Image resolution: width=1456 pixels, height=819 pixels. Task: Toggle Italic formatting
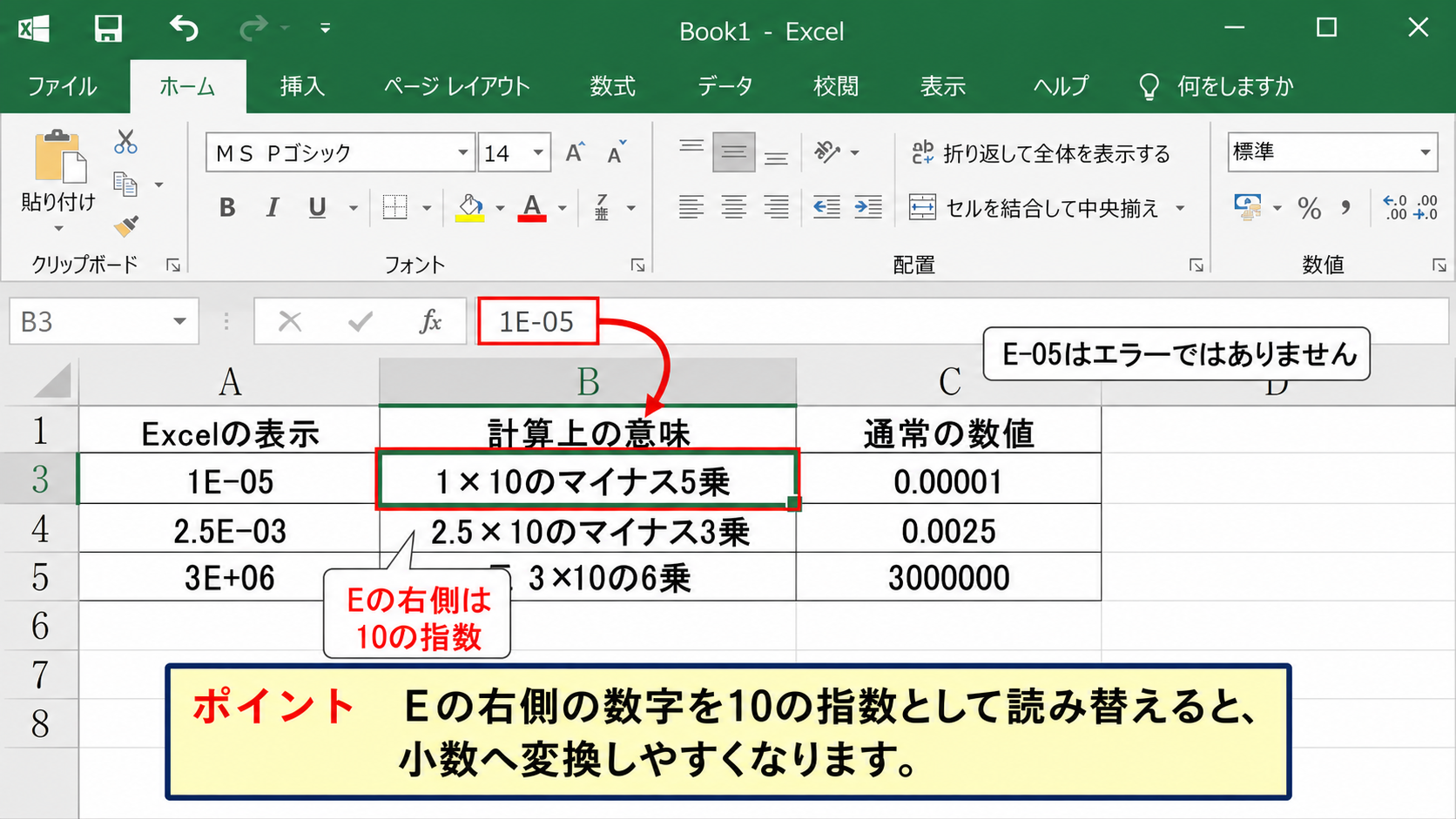[x=273, y=207]
